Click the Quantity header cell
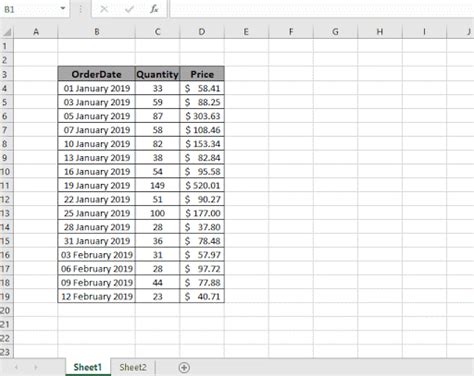This screenshot has width=474, height=376. point(157,74)
